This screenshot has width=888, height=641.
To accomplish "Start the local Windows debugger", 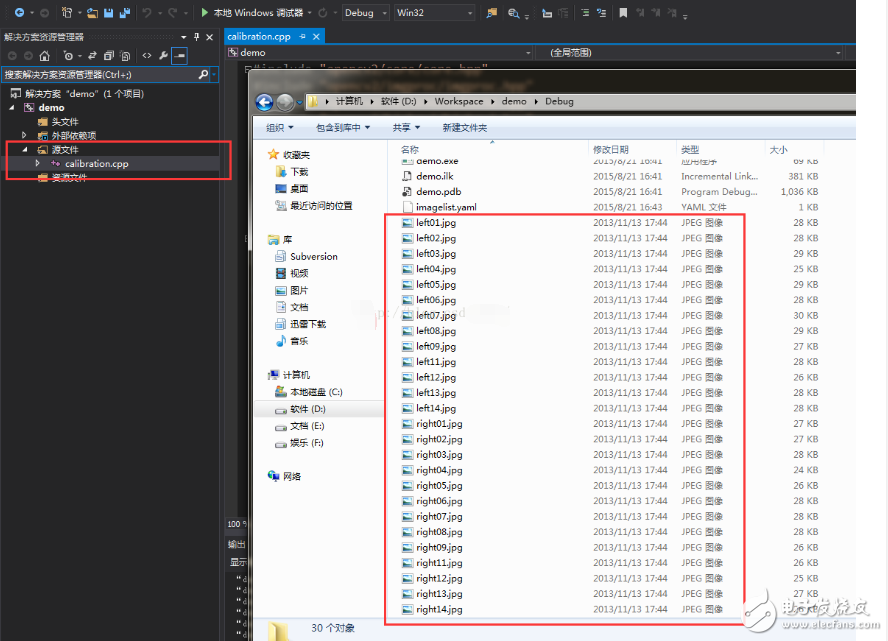I will click(250, 13).
